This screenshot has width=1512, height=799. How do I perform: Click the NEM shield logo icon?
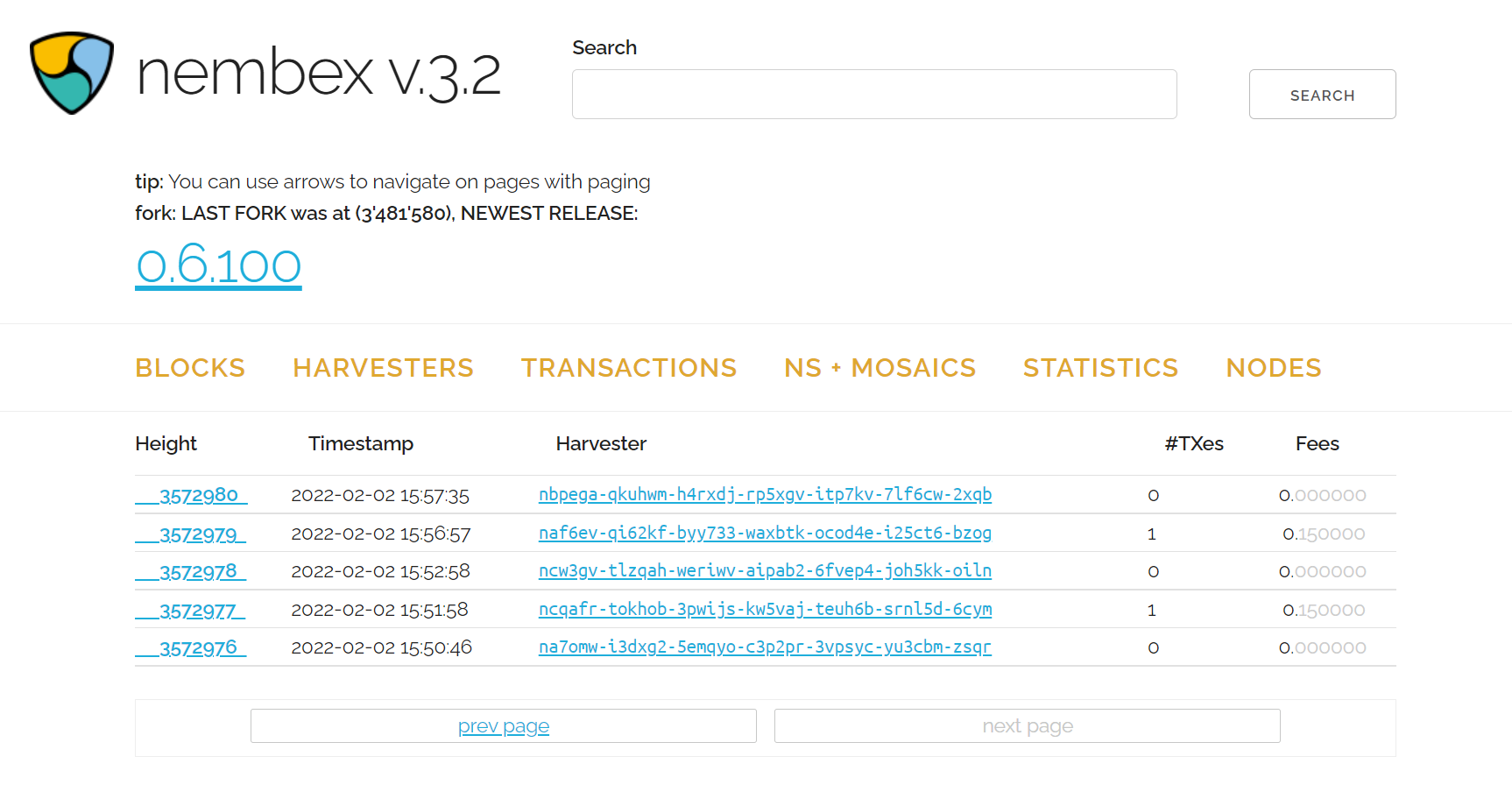click(x=72, y=73)
